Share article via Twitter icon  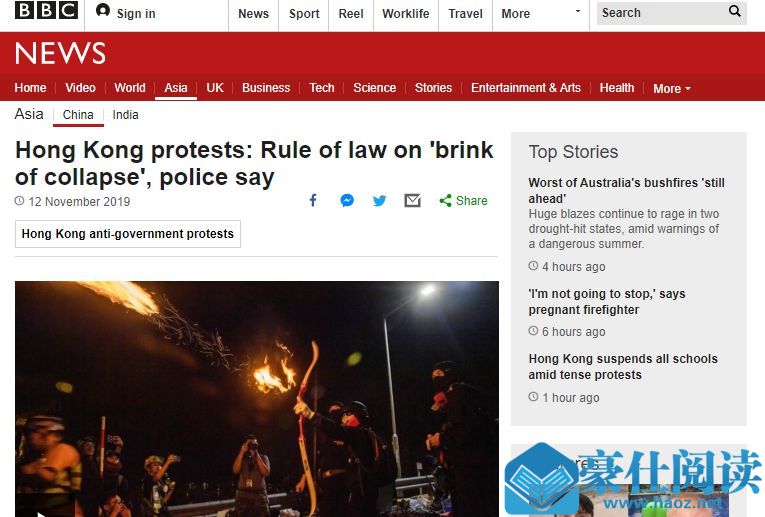[x=380, y=200]
